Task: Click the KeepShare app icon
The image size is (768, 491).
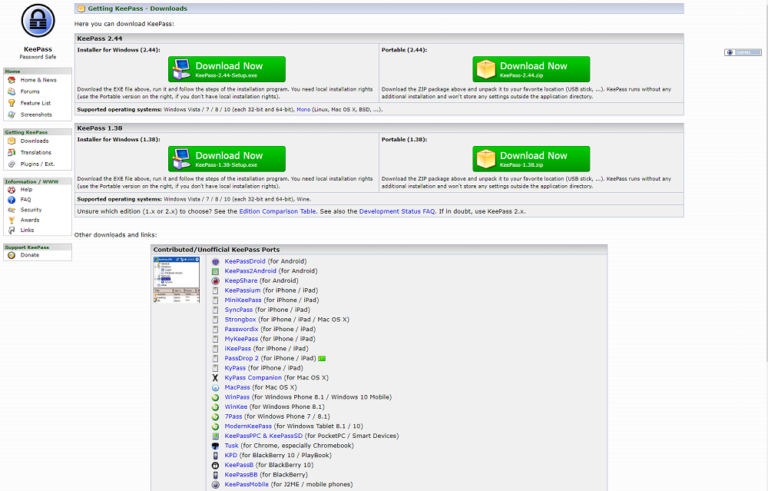Action: tap(215, 281)
